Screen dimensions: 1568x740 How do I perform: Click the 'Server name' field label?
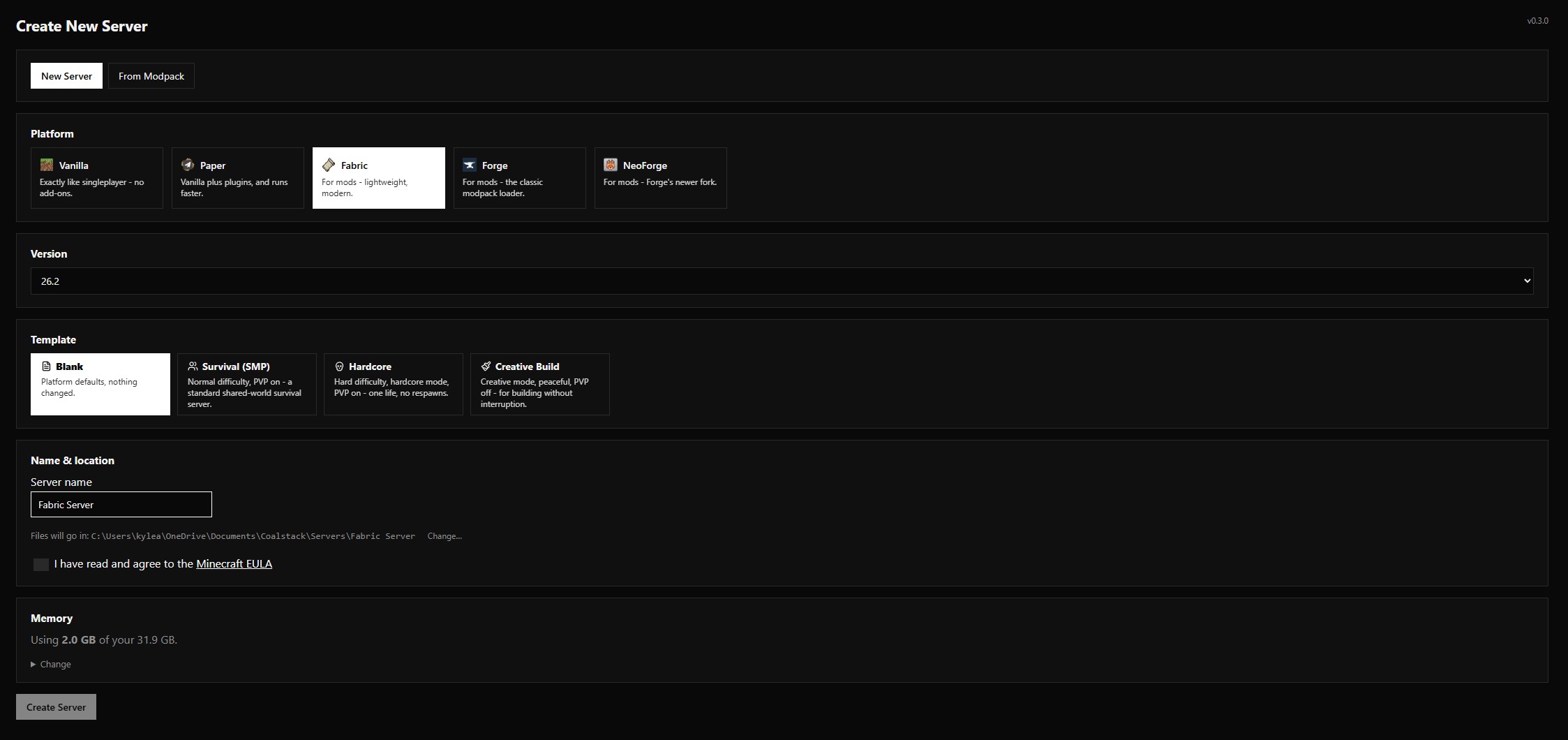tap(61, 482)
